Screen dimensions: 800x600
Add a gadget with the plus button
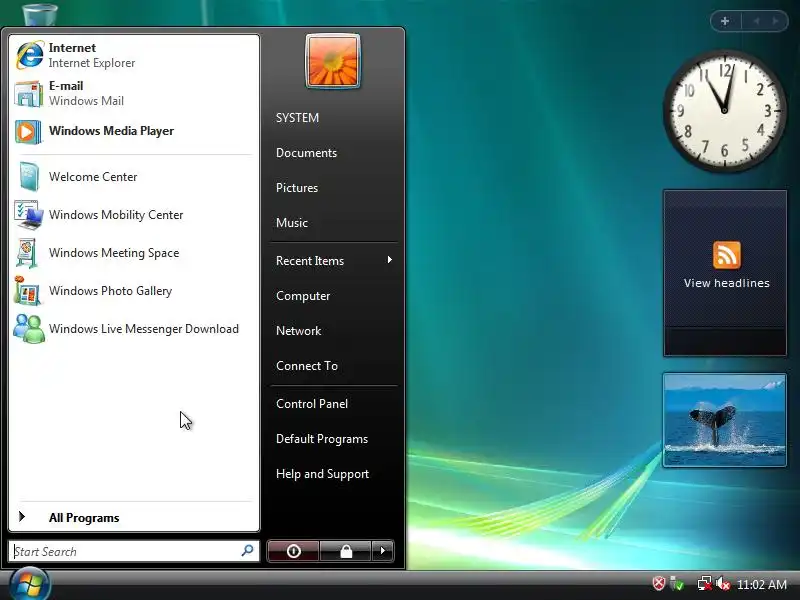pyautogui.click(x=725, y=21)
